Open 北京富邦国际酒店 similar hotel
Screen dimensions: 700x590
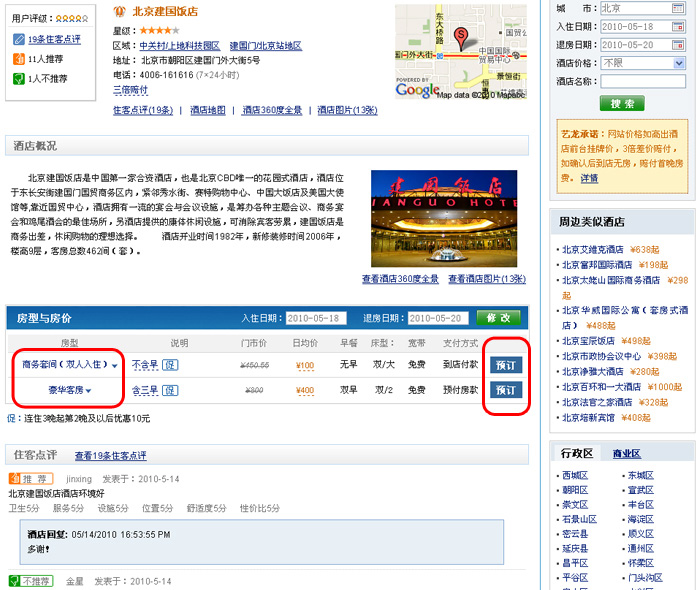(597, 265)
